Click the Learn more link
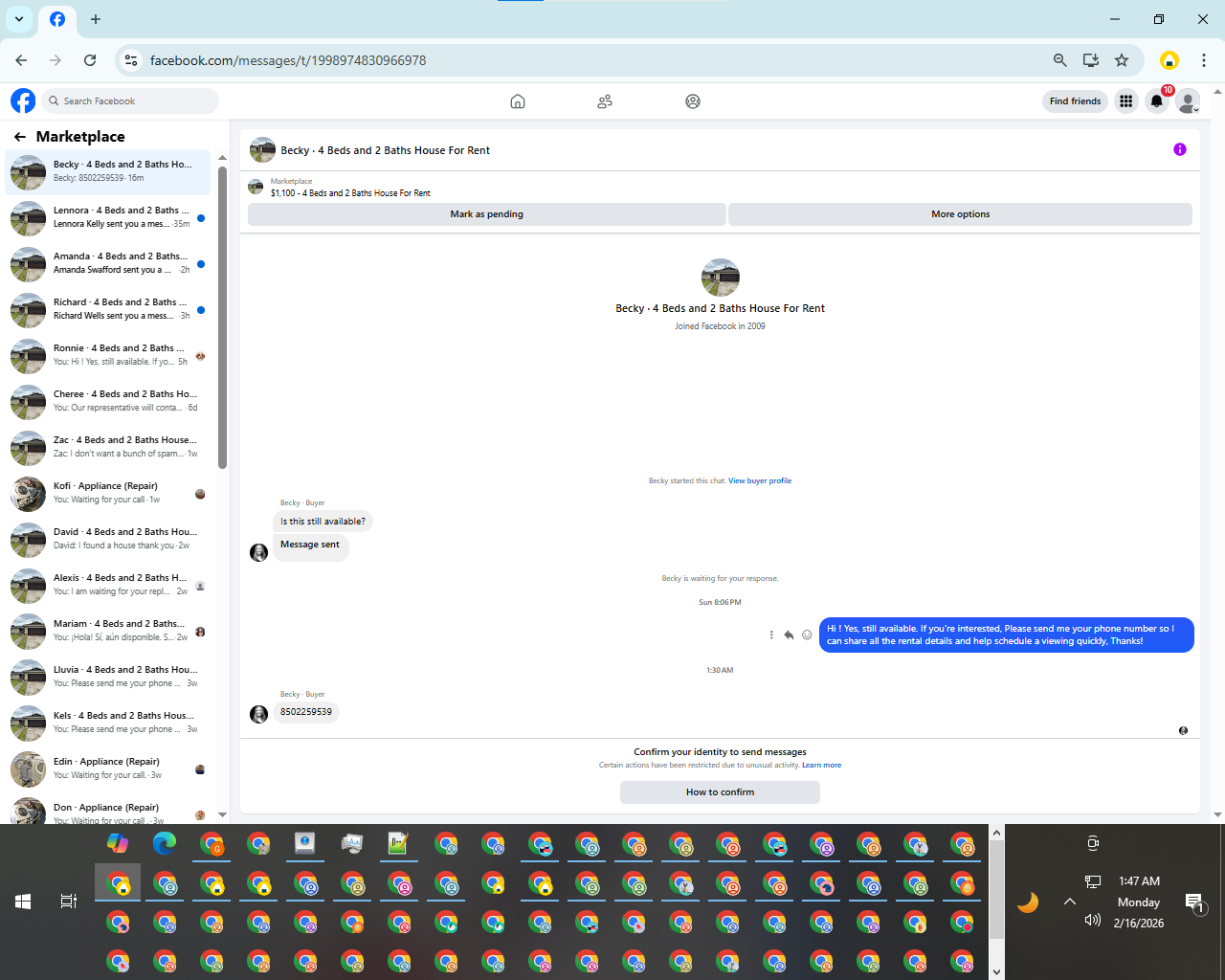Screen dimensions: 1225x980 [x=821, y=765]
